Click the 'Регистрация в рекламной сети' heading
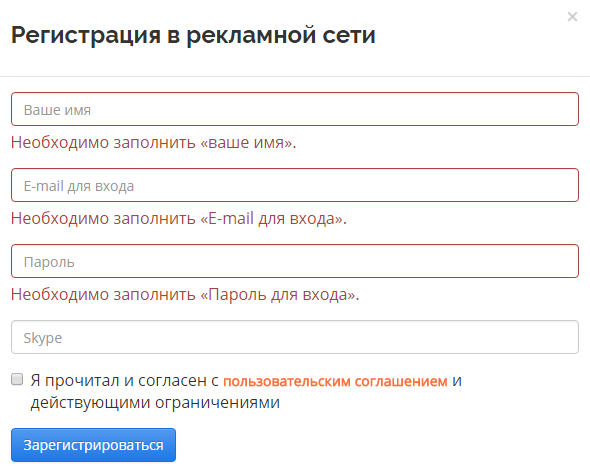Viewport: 590px width, 470px height. point(193,35)
